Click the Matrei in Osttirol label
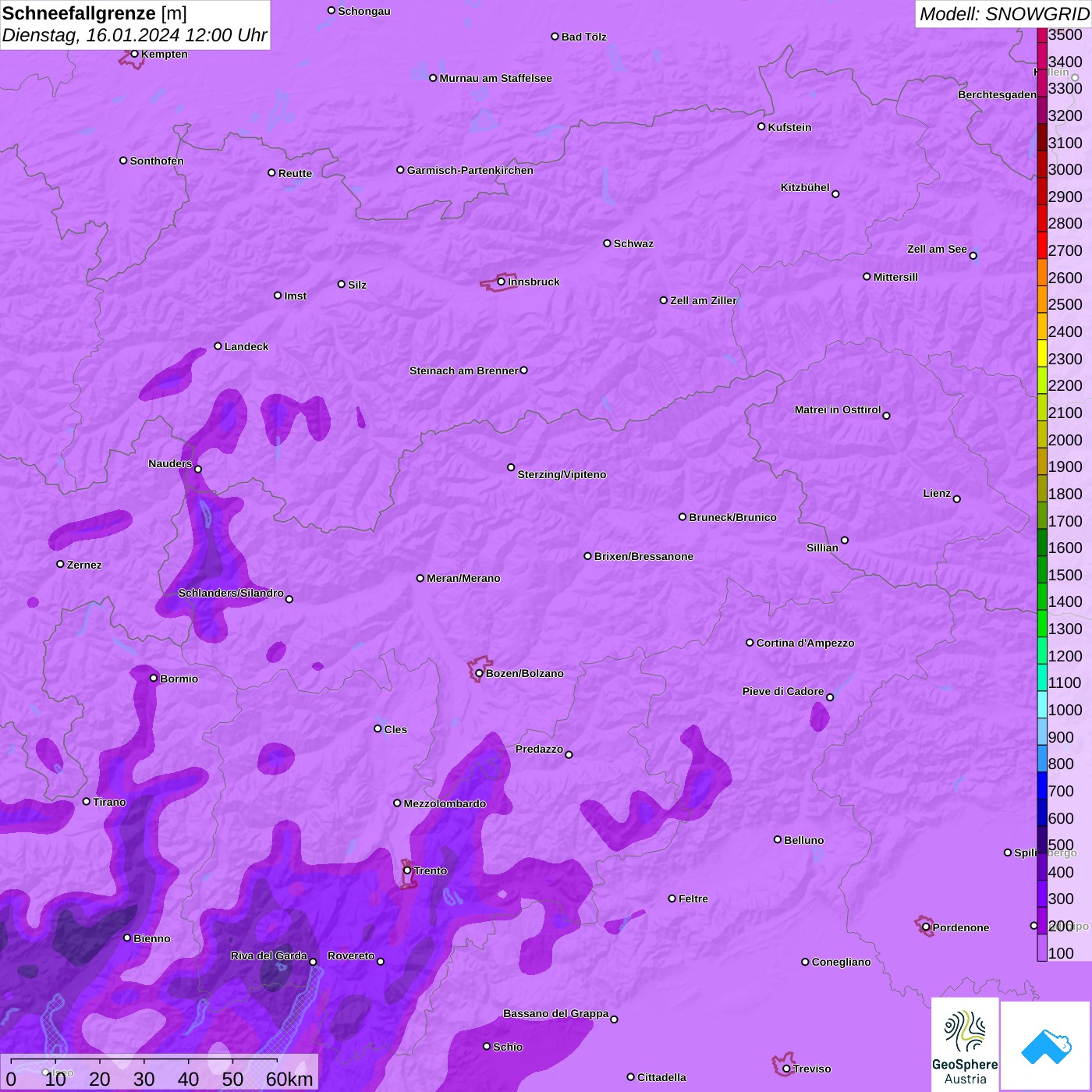 point(838,409)
